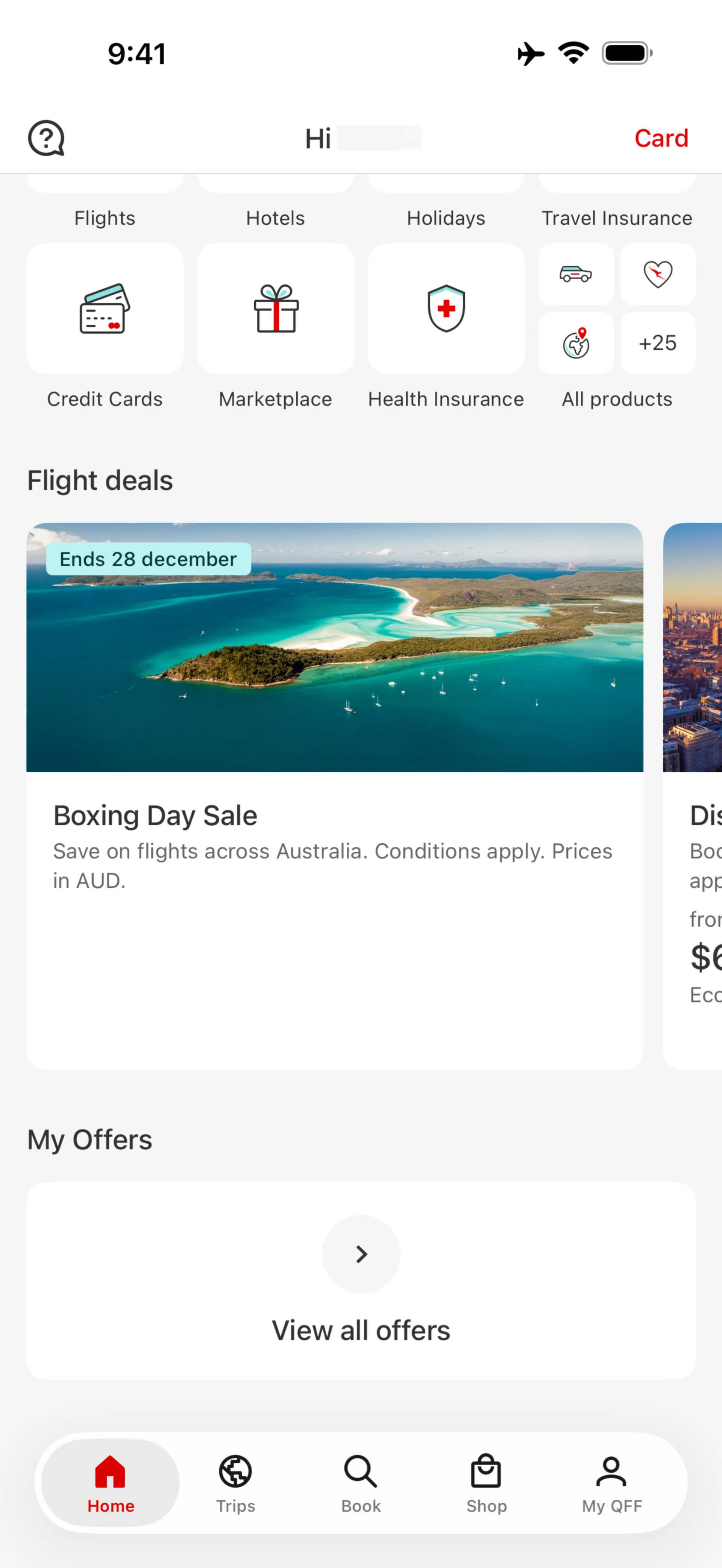Tap the heart with kangaroo icon
This screenshot has height=1568, width=722.
point(658,274)
